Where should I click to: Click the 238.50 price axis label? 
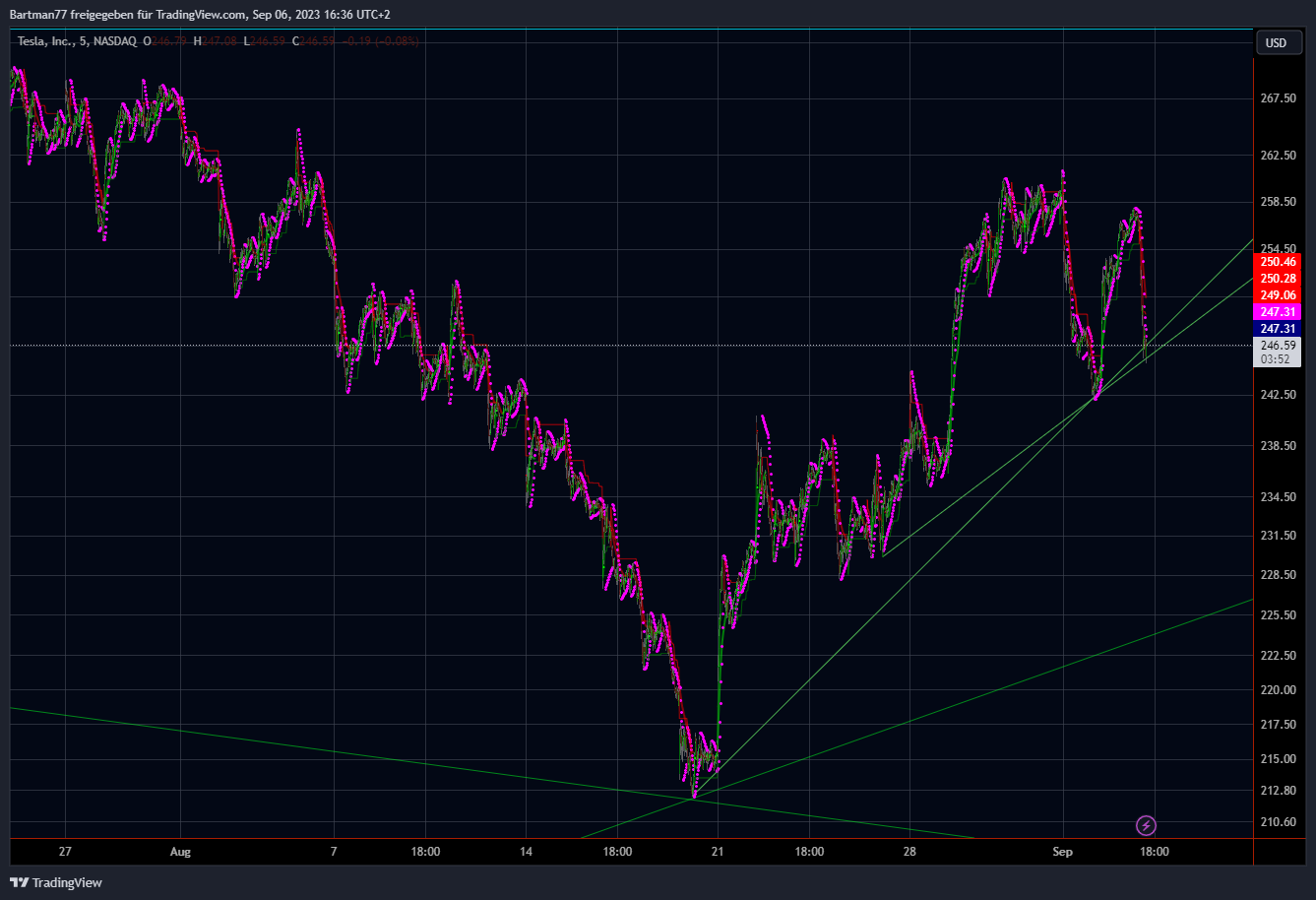(1278, 446)
